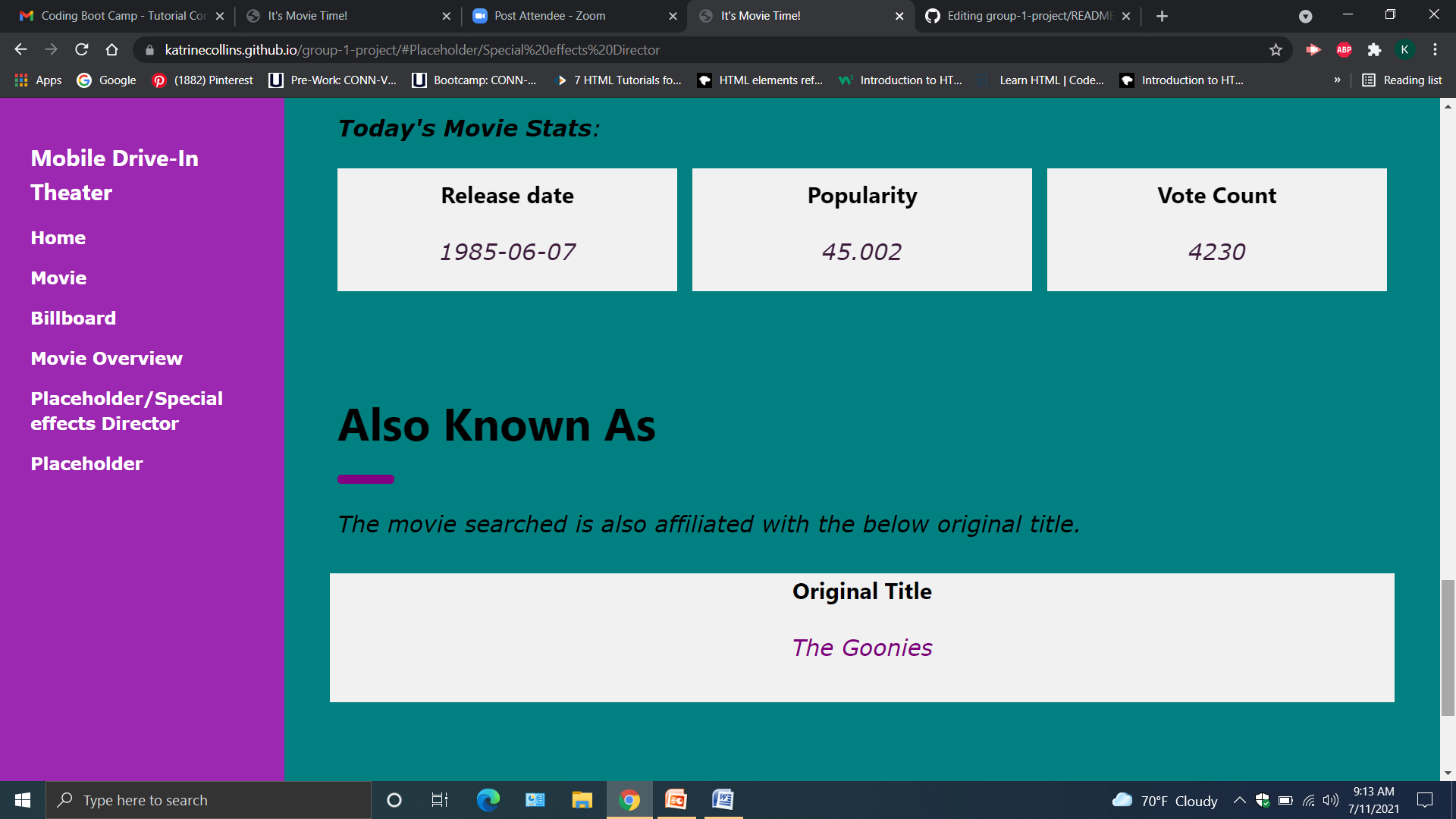1456x819 pixels.
Task: Open the volume control in the tray
Action: click(x=1330, y=800)
